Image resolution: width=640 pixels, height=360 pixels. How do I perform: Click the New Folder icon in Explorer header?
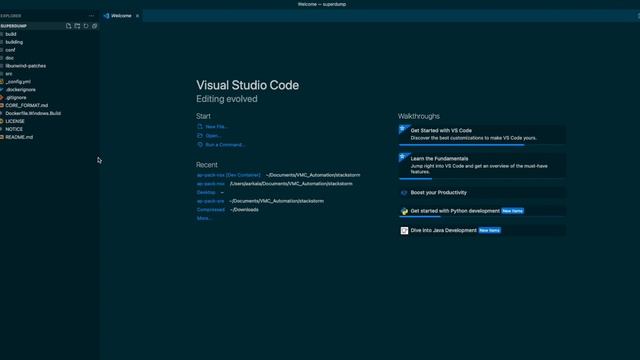77,26
